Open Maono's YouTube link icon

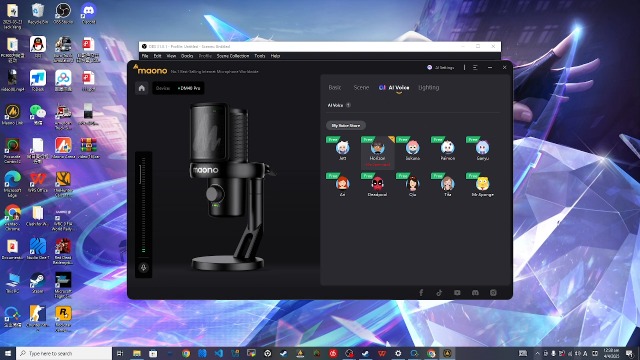point(457,293)
